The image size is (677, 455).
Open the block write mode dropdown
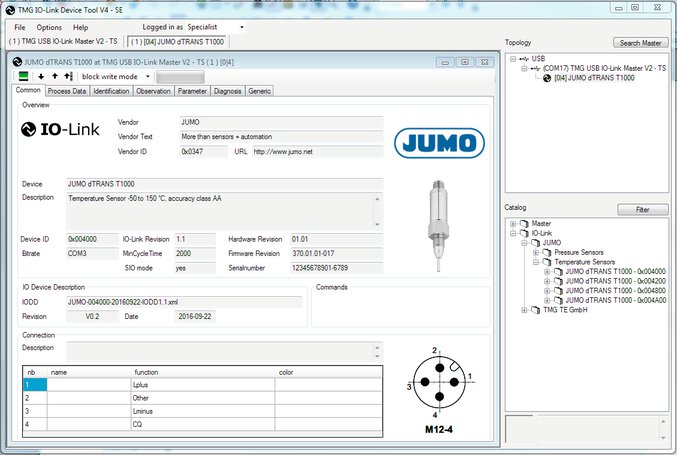148,76
